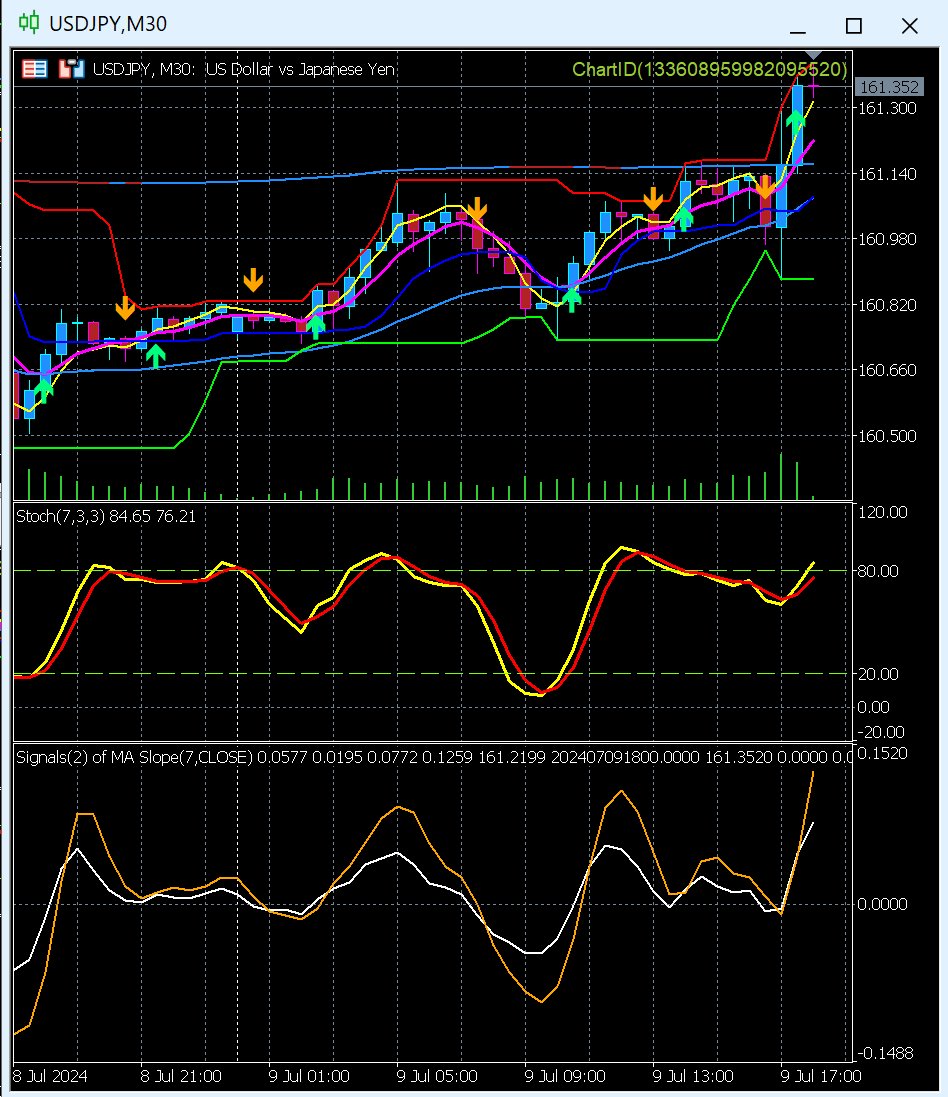Maximize the USDJPY,M30 chart window
Image resolution: width=948 pixels, height=1097 pixels.
pos(854,26)
